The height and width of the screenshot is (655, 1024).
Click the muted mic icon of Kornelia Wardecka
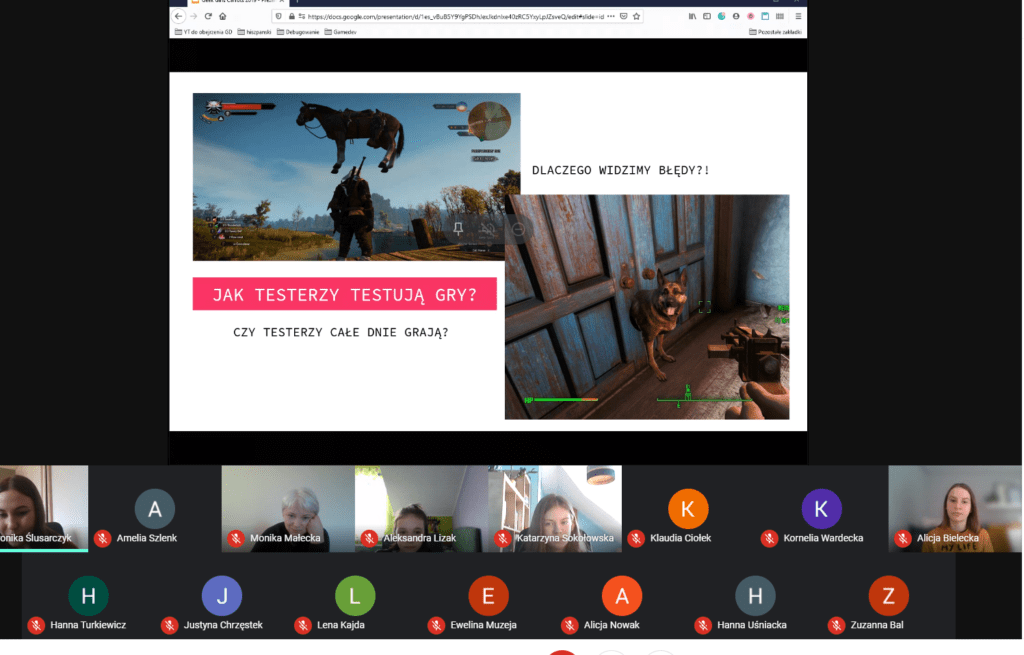(769, 539)
